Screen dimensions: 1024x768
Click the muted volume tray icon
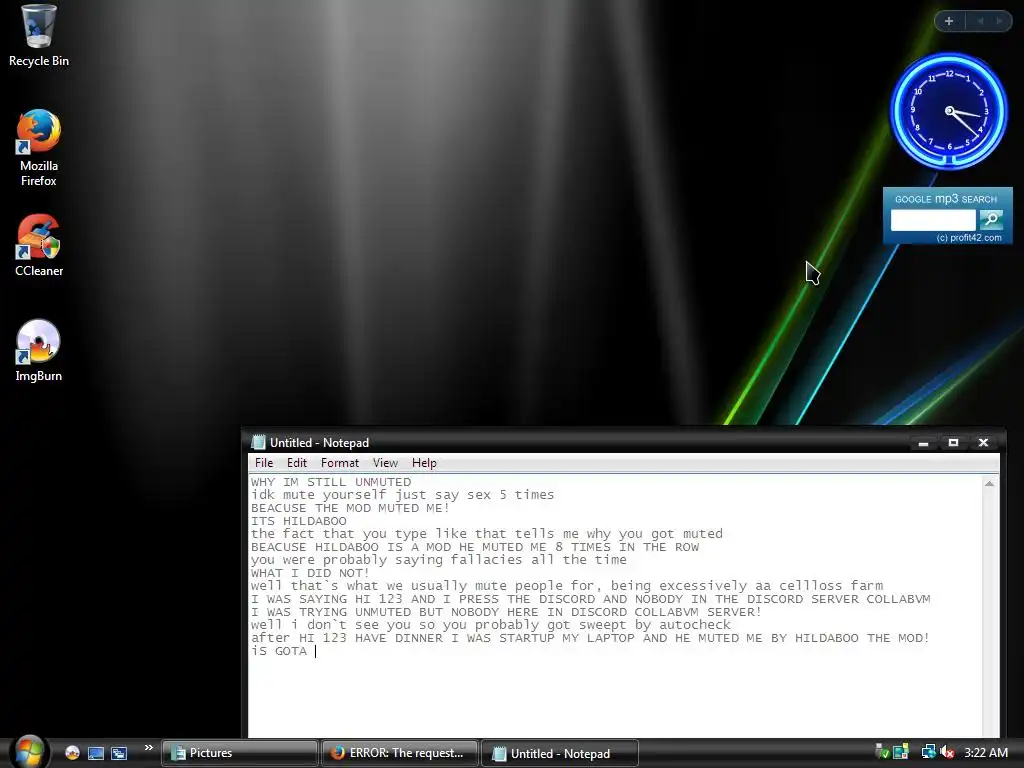click(947, 752)
